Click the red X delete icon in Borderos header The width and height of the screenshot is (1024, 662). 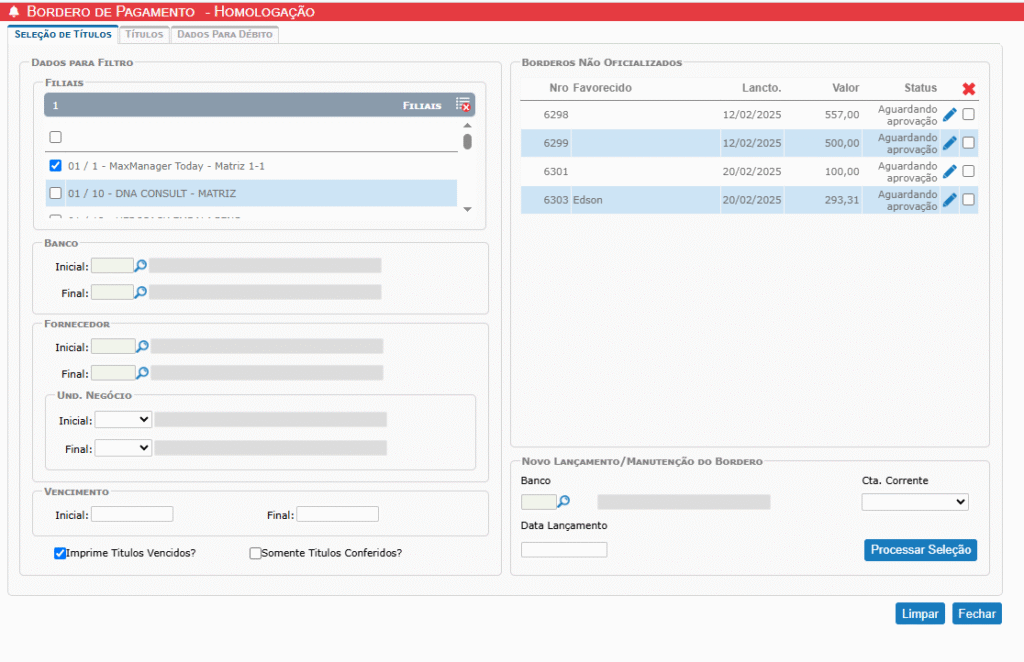tap(968, 89)
